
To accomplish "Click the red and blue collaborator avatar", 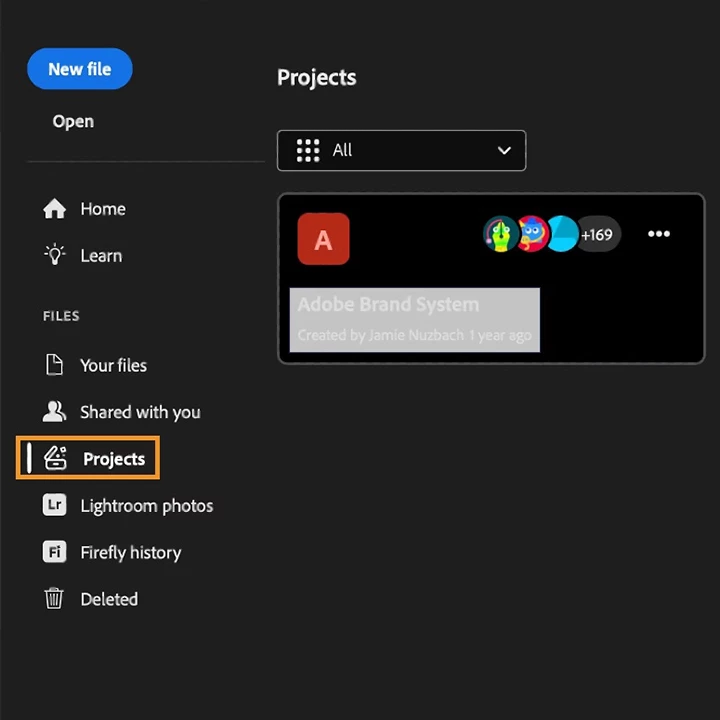I will [532, 234].
